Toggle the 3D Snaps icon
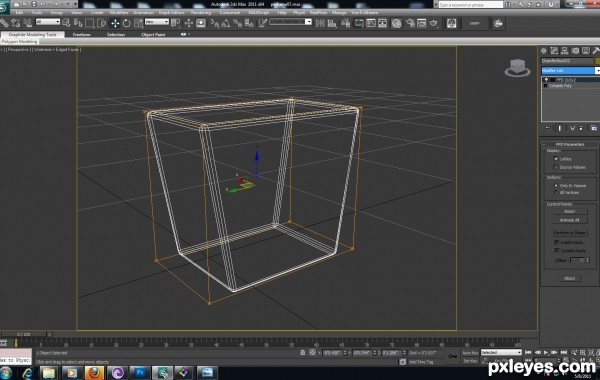The image size is (600, 380). [x=215, y=24]
